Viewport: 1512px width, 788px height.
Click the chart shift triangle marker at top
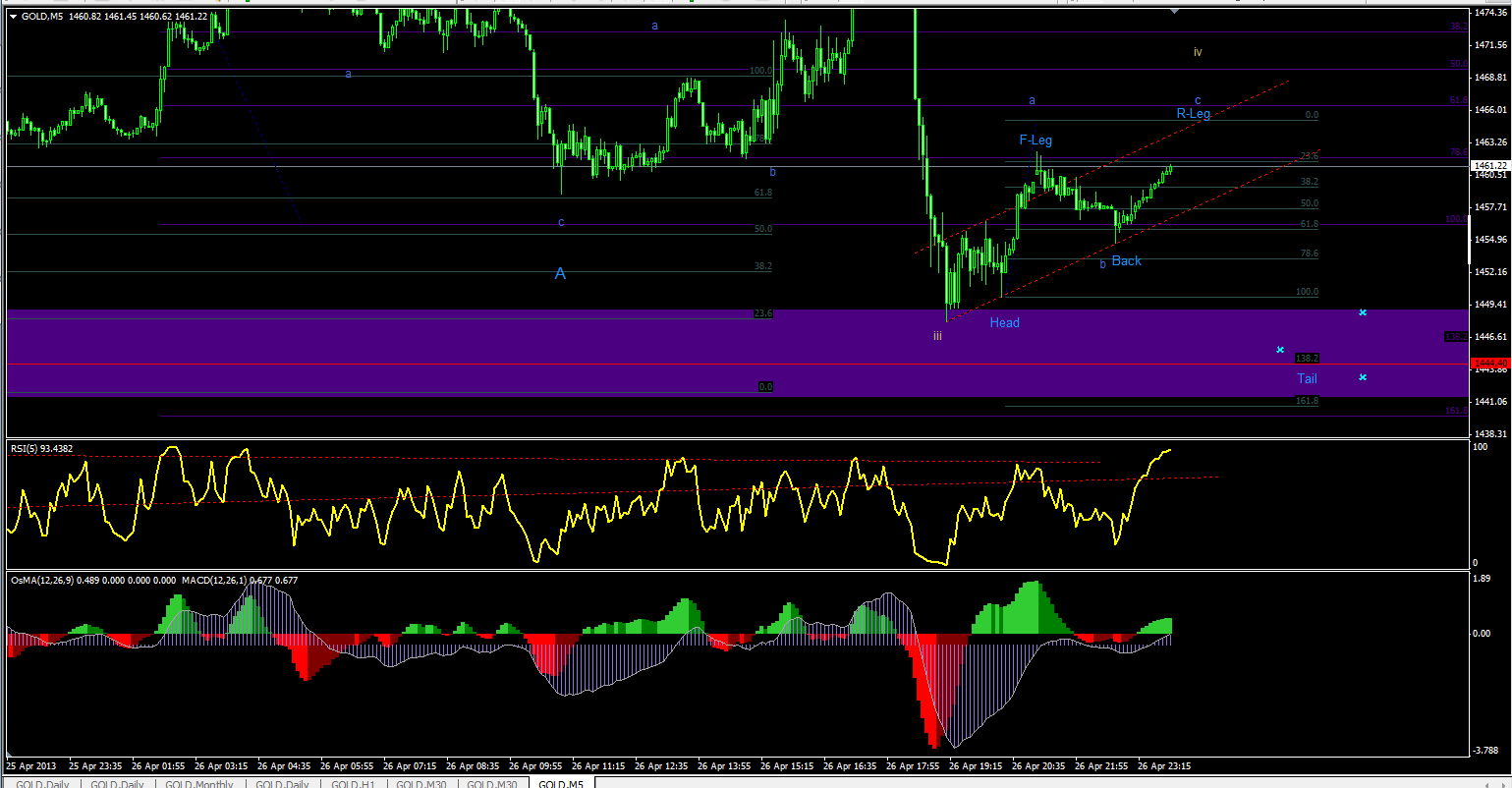click(x=1174, y=11)
